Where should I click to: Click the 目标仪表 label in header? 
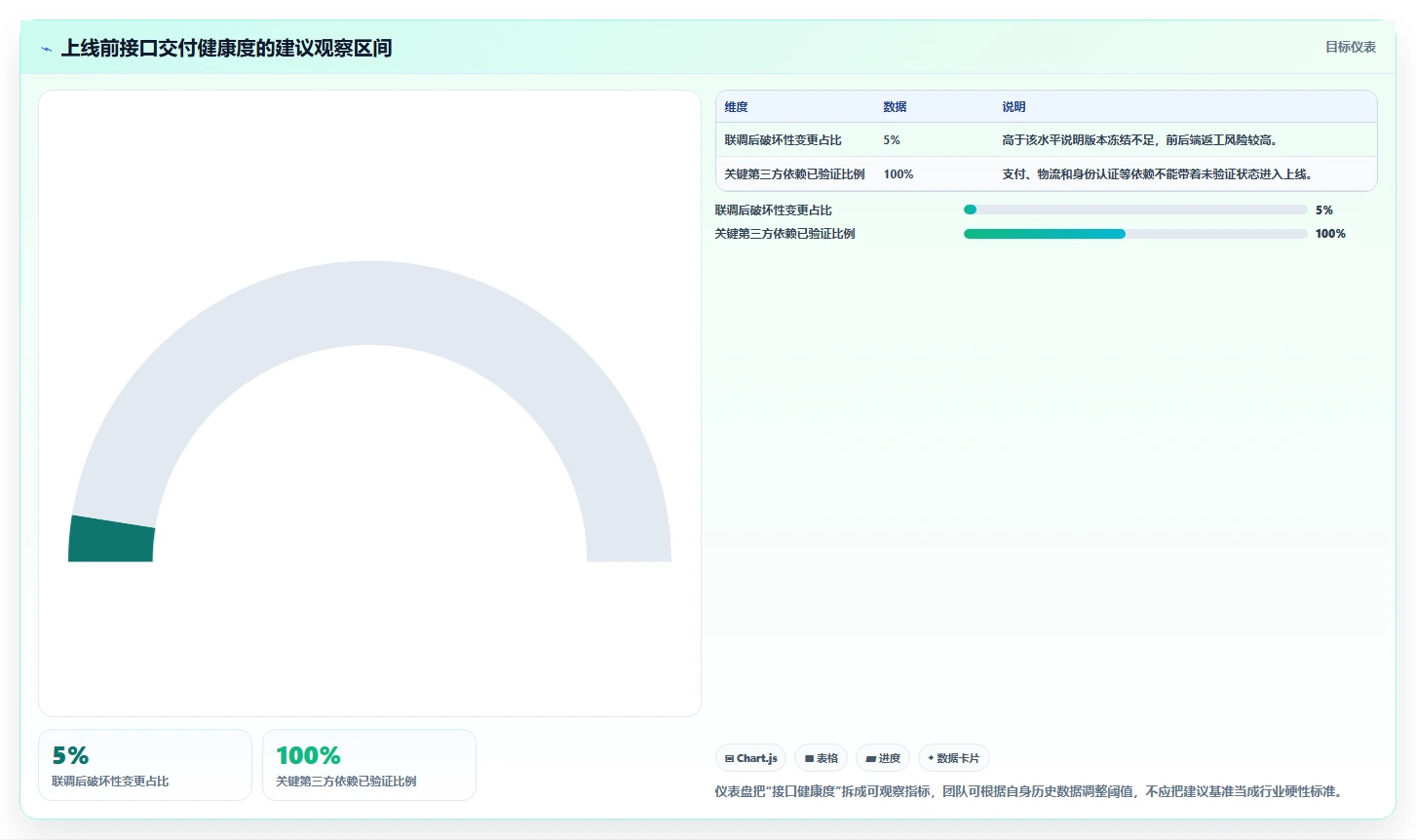tap(1350, 47)
